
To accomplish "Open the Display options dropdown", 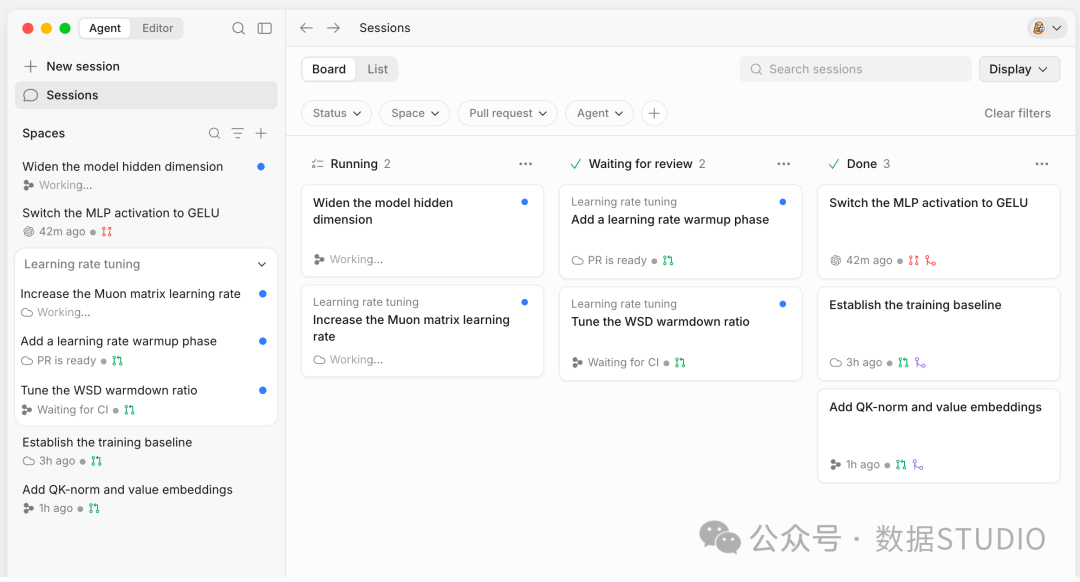I will [1019, 69].
